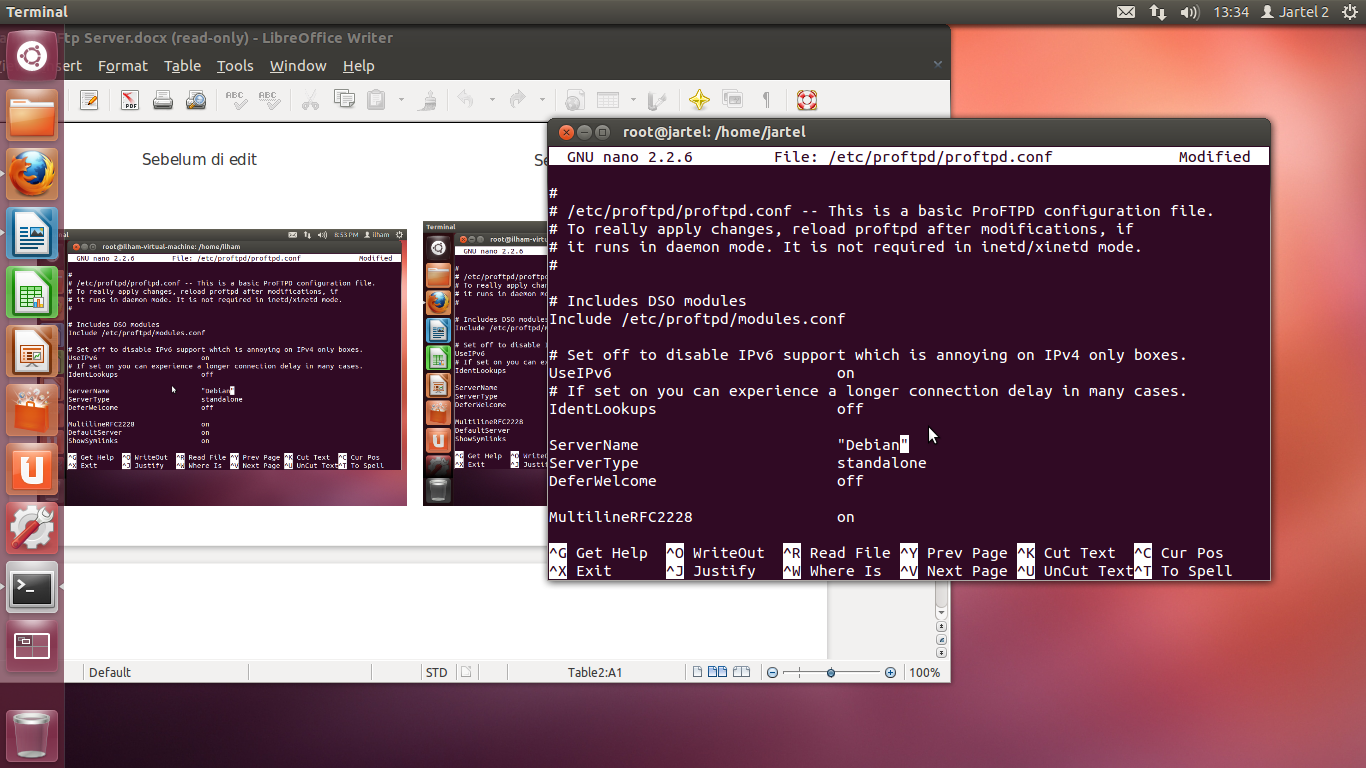Export document directly as PDF

[x=130, y=100]
